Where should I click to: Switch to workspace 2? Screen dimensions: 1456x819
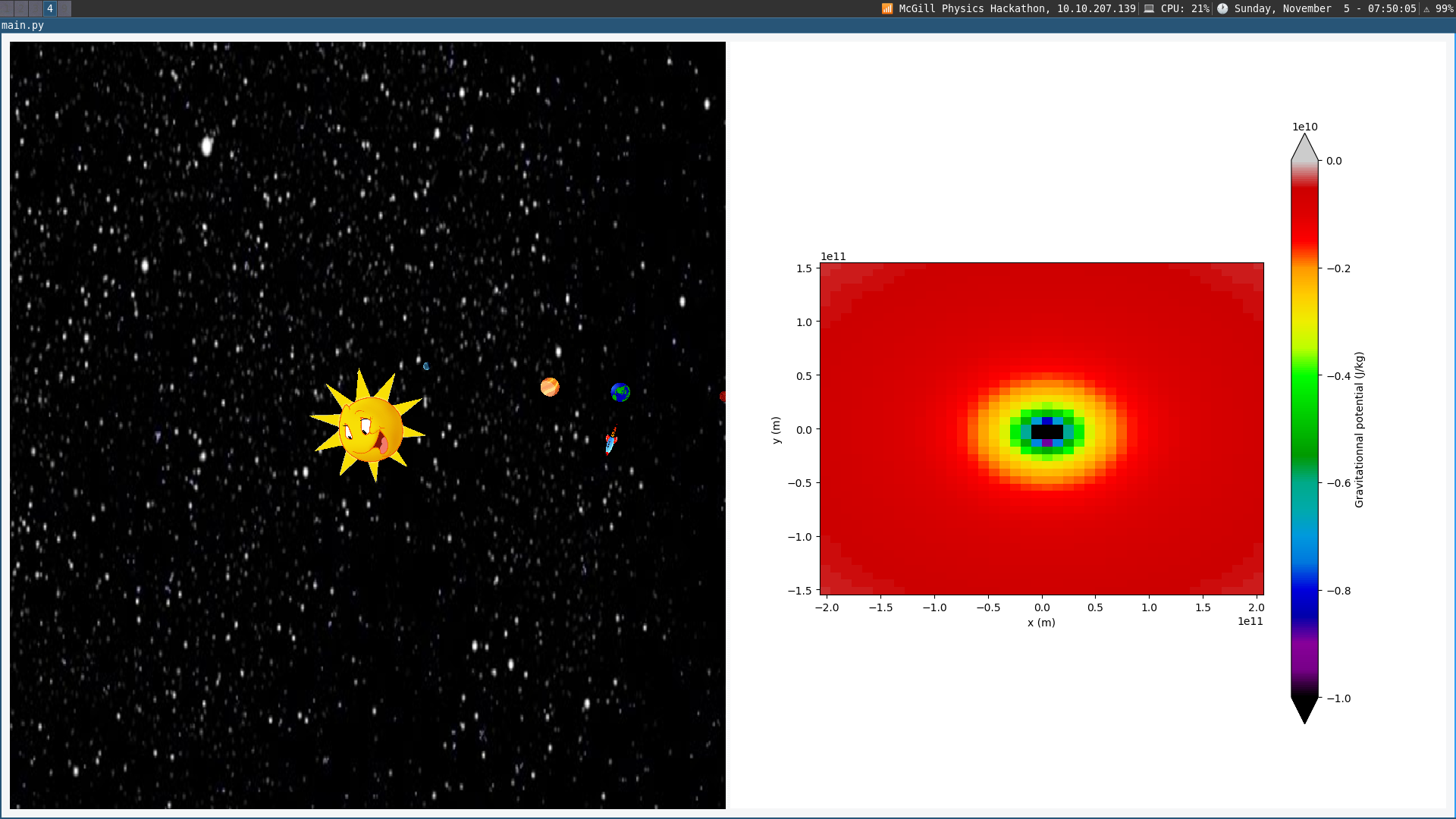click(x=21, y=8)
